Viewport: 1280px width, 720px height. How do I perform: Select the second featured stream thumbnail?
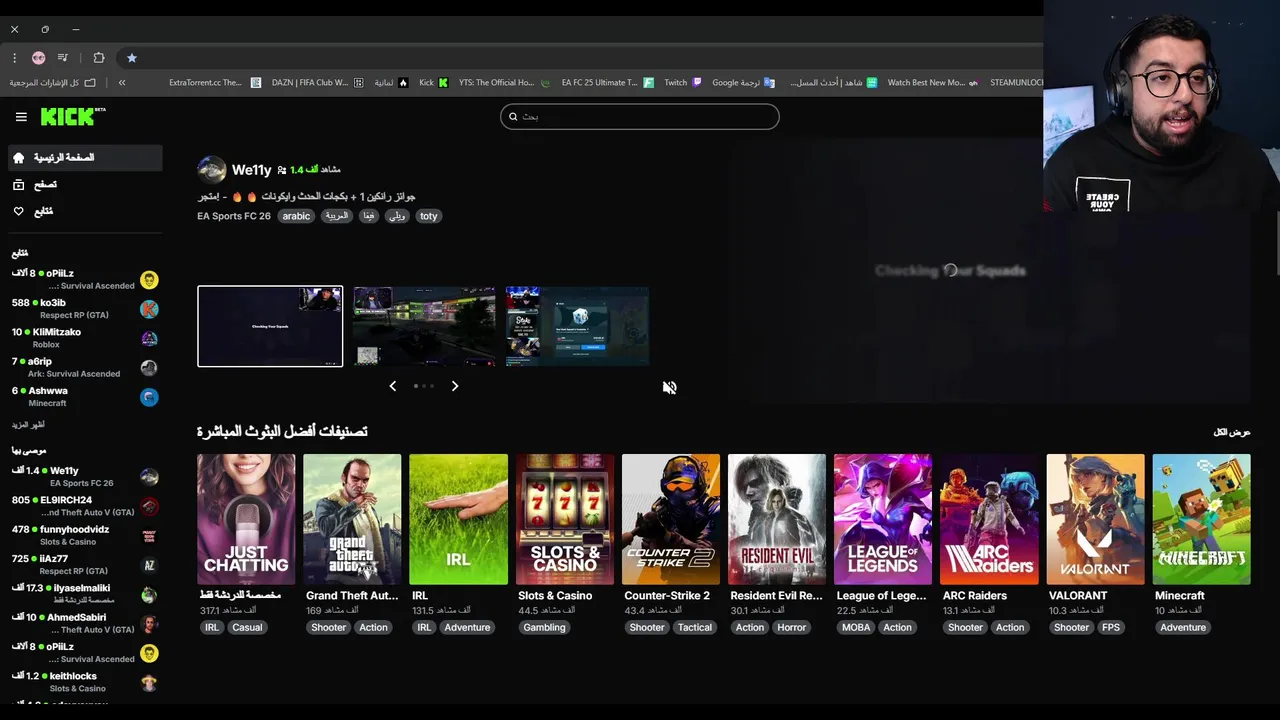coord(424,326)
